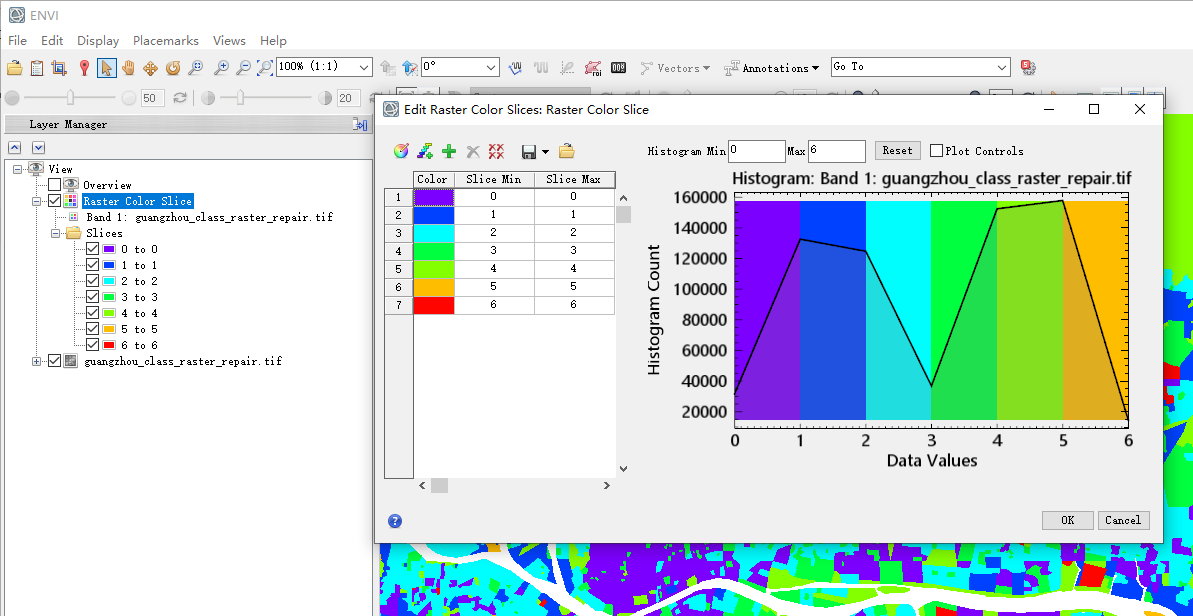This screenshot has width=1193, height=616.
Task: Open the ROI tool icon
Action: point(593,68)
